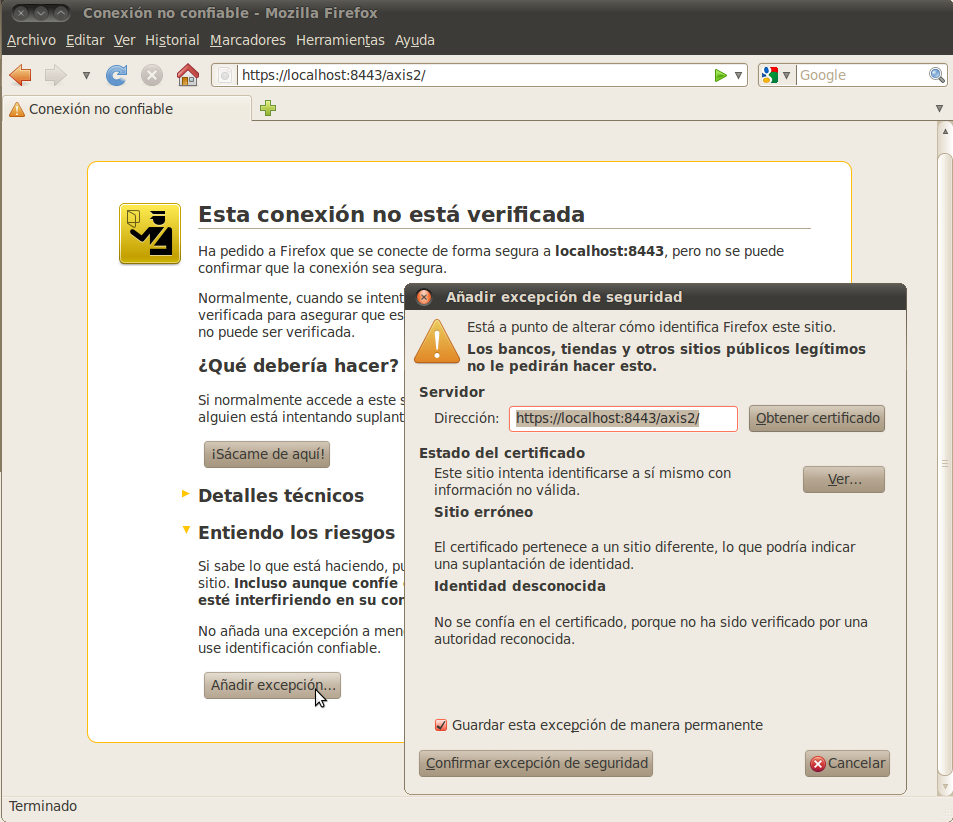Click the site identity icon in address bar
The image size is (953, 822).
pos(224,75)
